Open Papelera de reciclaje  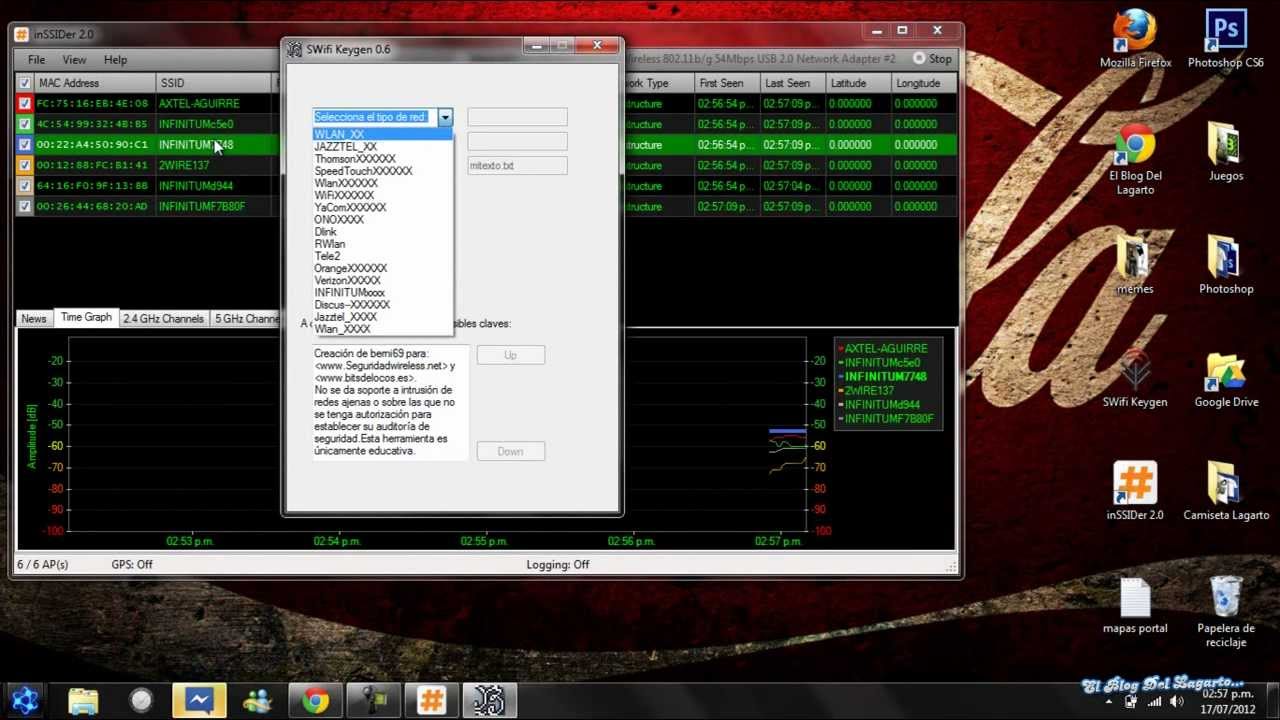point(1225,611)
